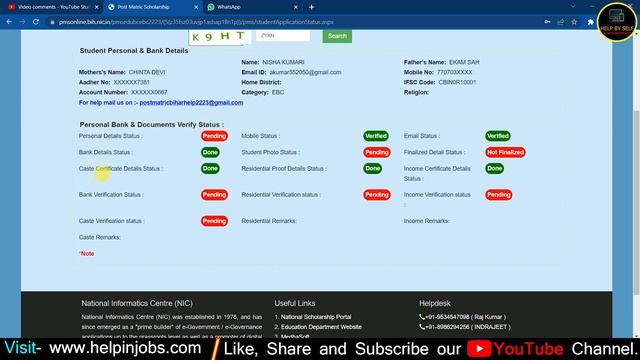Open postmatricbiharhelp2223@gmail.com mail link
The image size is (640, 360).
[x=191, y=102]
